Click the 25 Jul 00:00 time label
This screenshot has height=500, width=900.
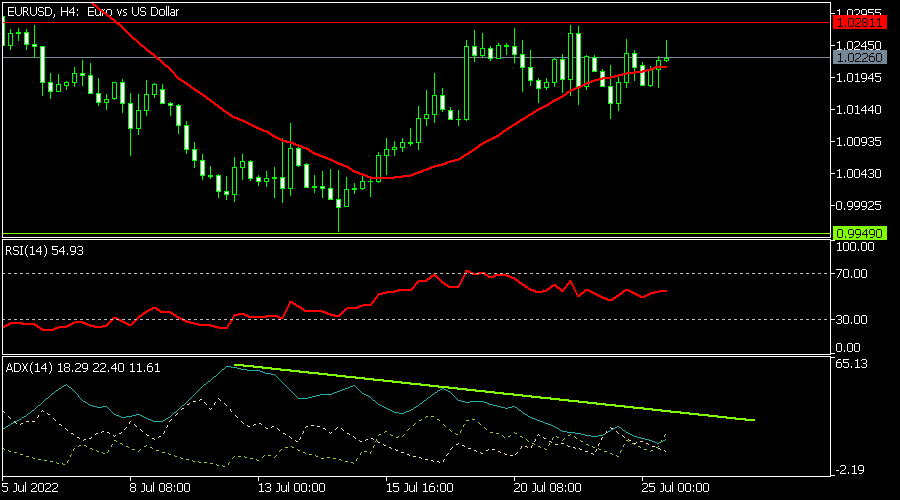(x=676, y=488)
